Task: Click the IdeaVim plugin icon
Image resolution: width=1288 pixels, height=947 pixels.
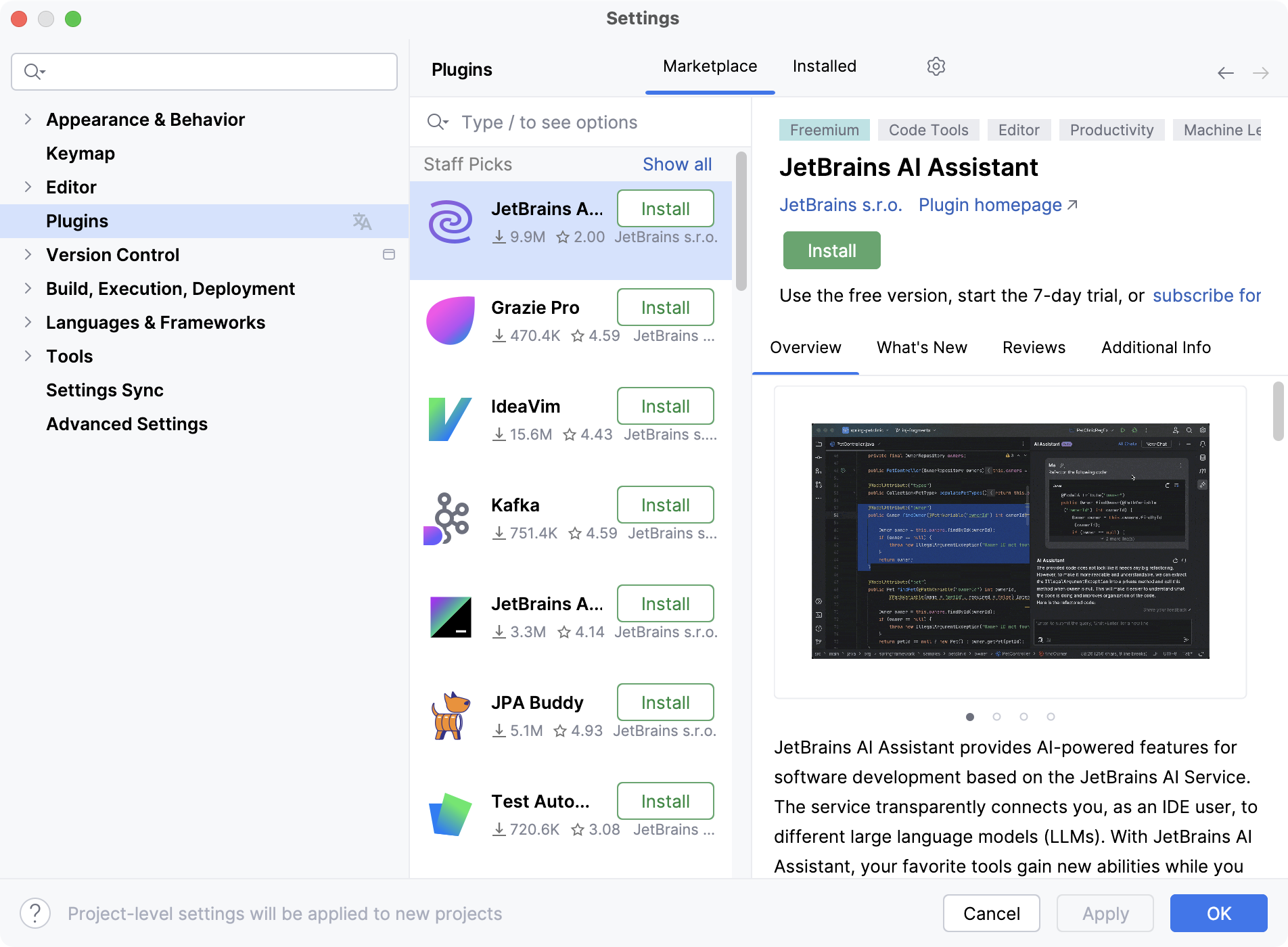Action: (x=448, y=418)
